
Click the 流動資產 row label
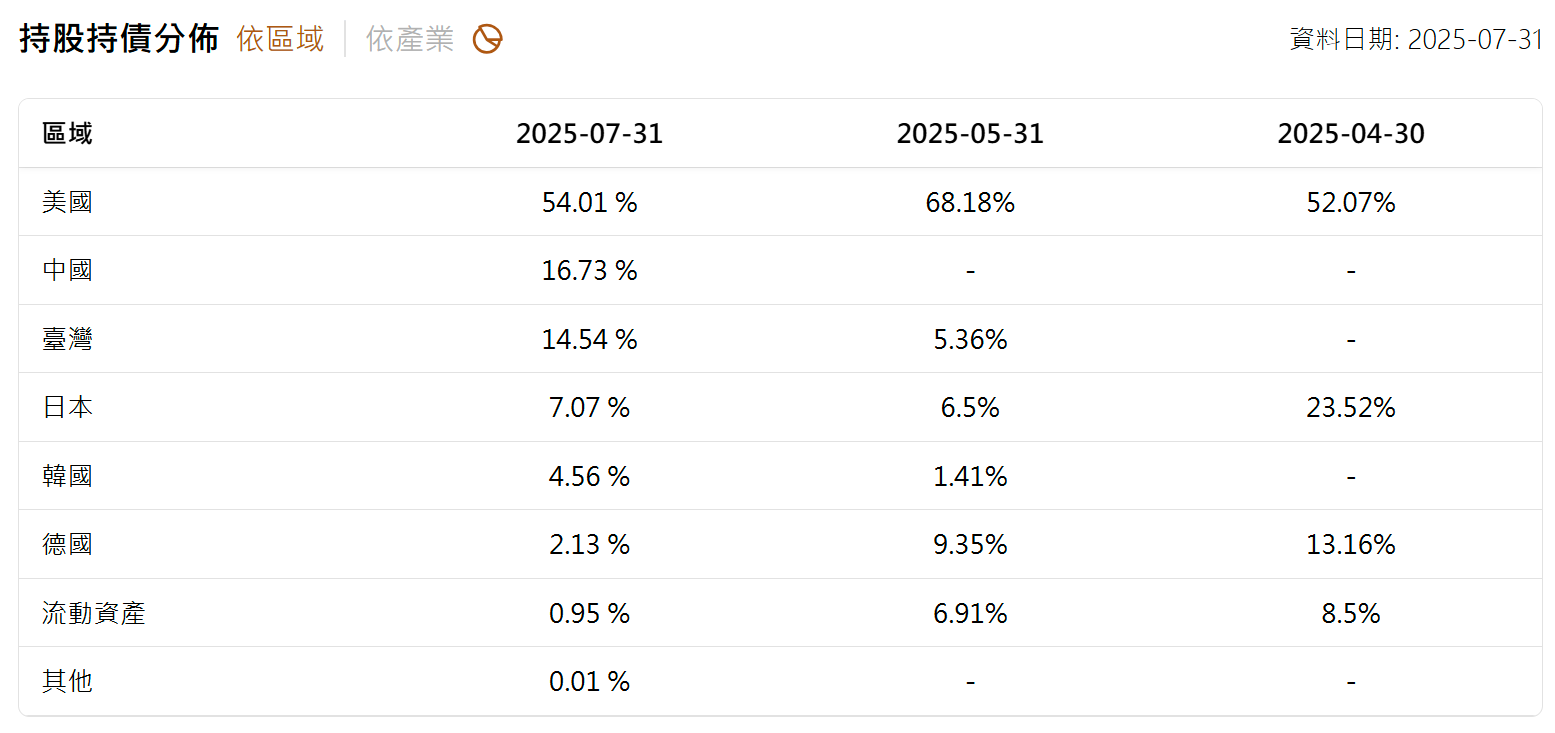pos(94,614)
